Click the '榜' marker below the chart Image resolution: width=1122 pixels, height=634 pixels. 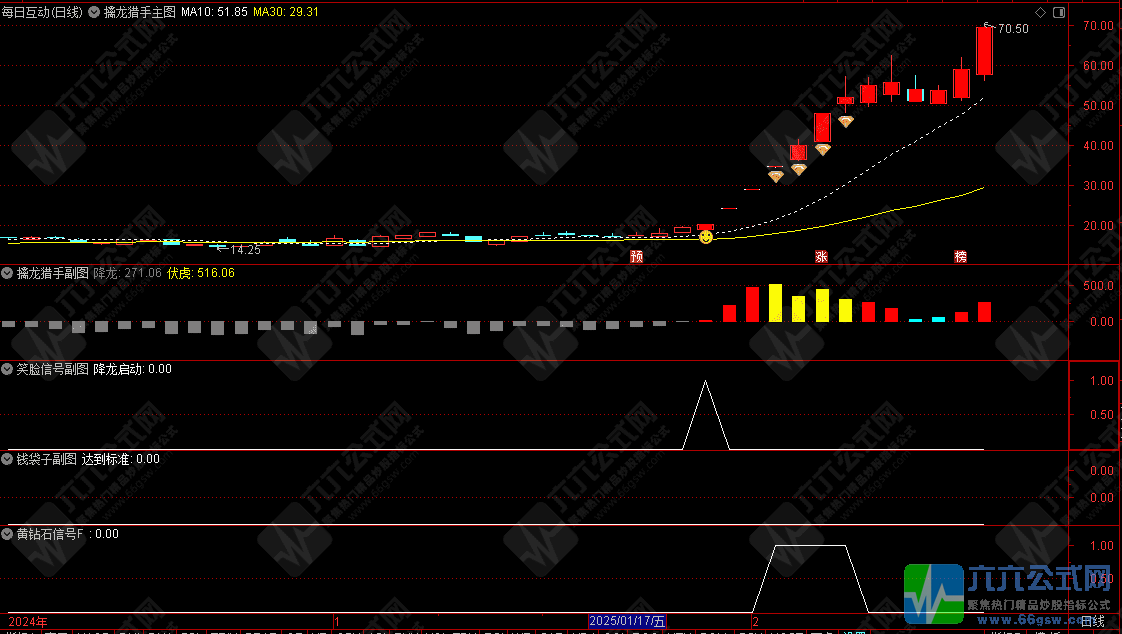(960, 256)
